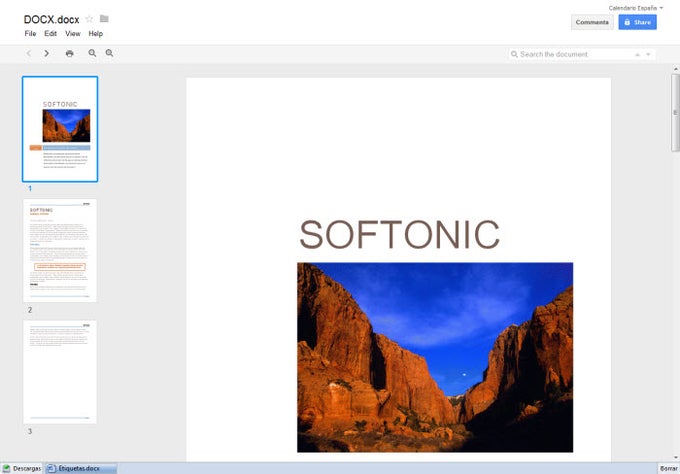Screen dimensions: 680x474
Task: Open the Edit menu
Action: tap(50, 33)
